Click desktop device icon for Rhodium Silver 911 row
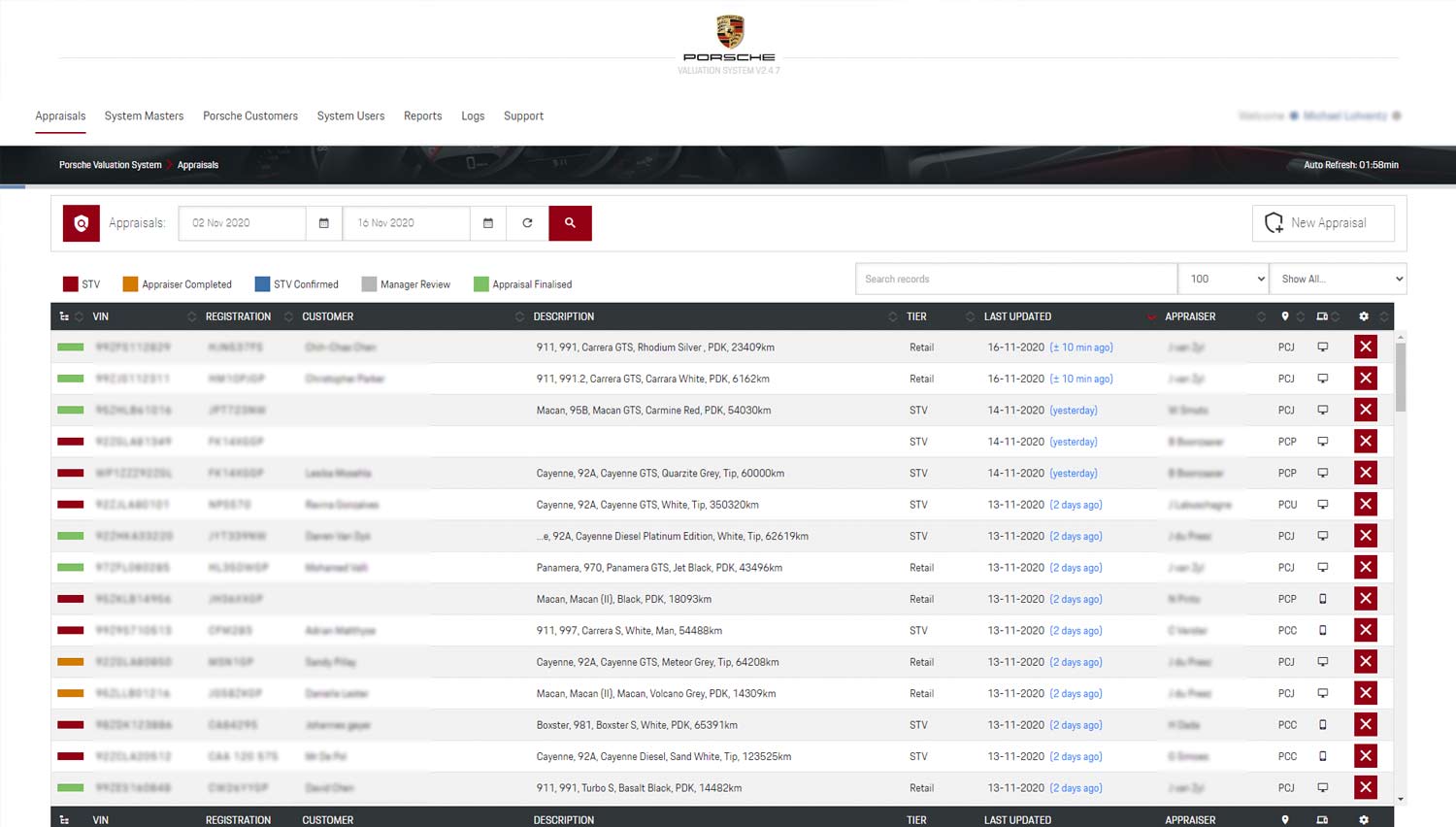The image size is (1456, 827). 1322,347
